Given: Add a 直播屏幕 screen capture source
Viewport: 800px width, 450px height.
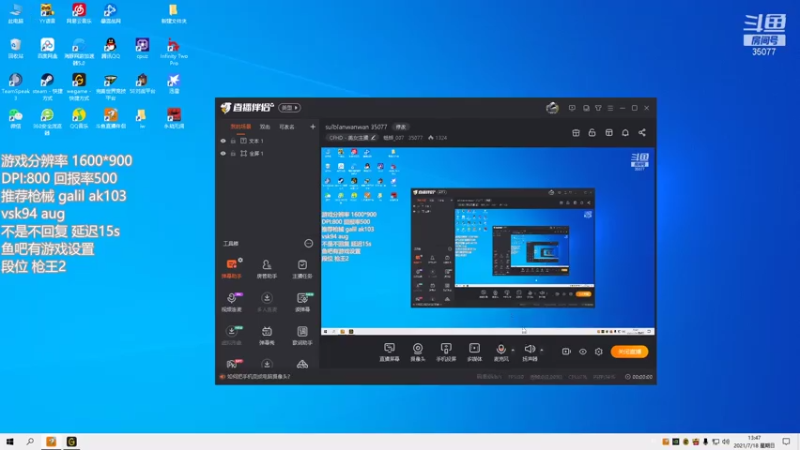Looking at the screenshot, I should (389, 352).
